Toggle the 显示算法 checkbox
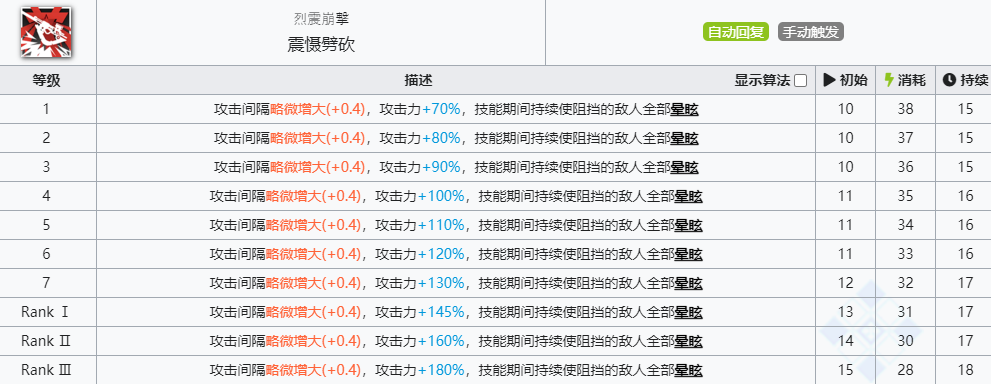 pyautogui.click(x=800, y=81)
